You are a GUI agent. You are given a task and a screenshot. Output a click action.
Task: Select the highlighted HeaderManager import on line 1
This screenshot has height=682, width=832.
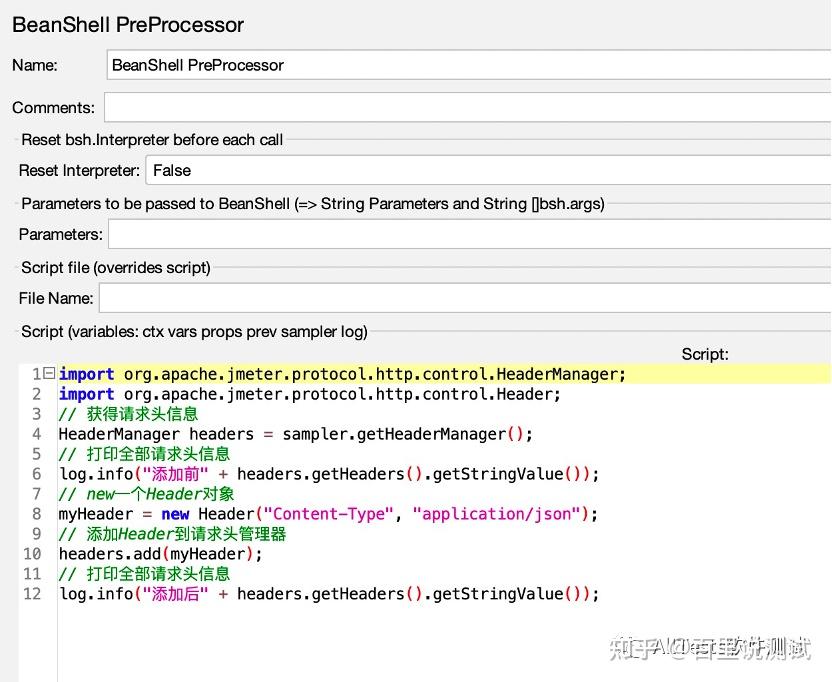pyautogui.click(x=340, y=373)
